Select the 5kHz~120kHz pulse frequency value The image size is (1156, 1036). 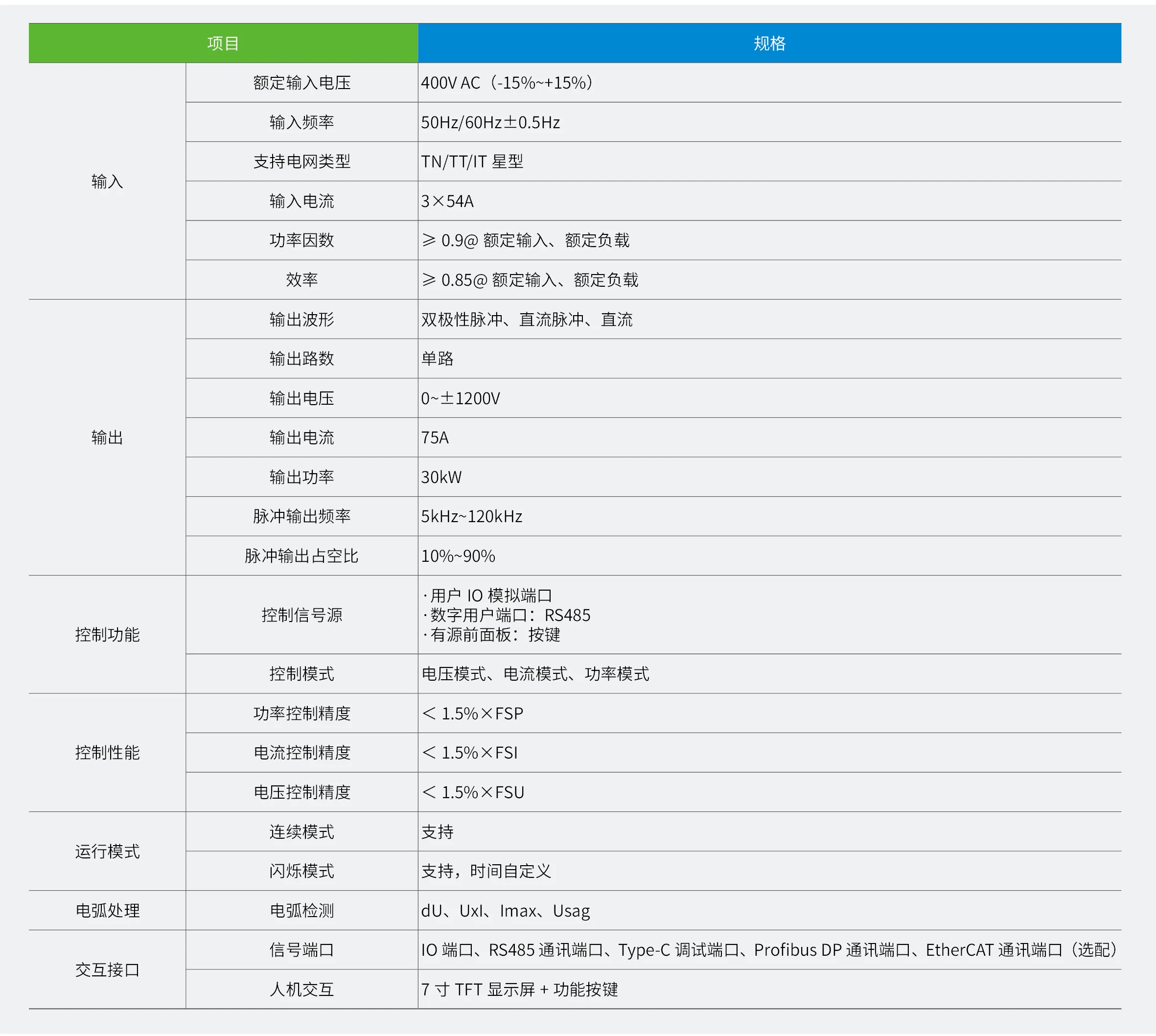click(472, 516)
